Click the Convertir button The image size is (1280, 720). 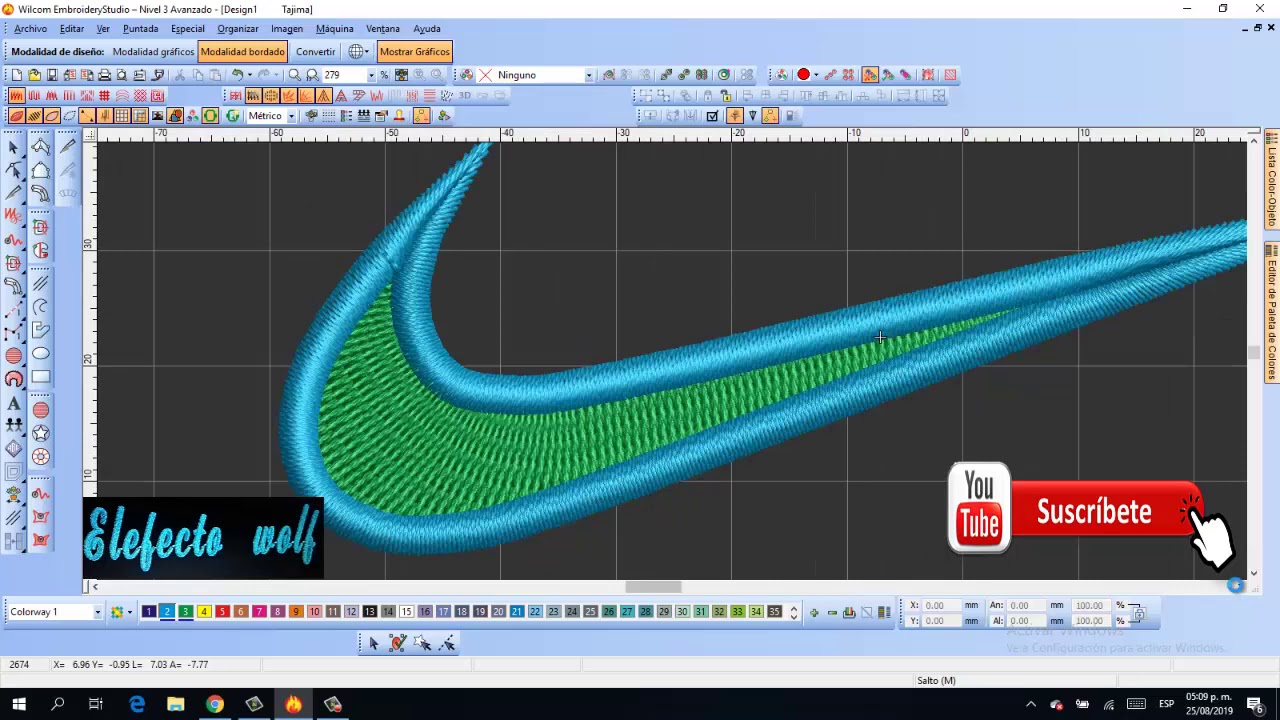316,52
